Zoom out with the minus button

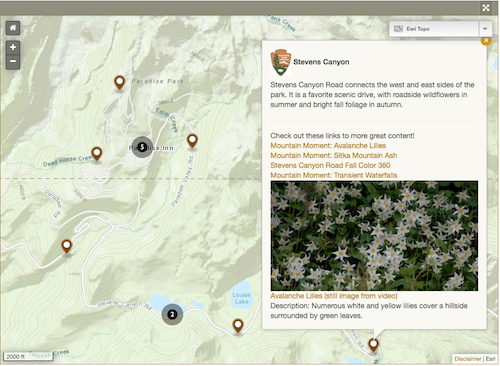(x=13, y=62)
